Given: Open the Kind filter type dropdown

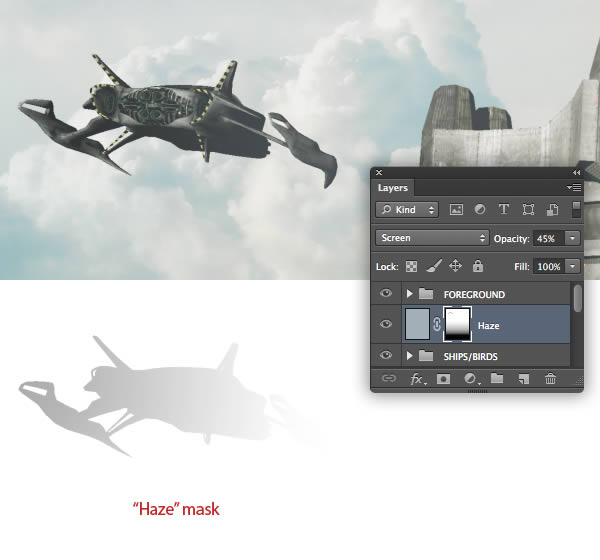Looking at the screenshot, I should pyautogui.click(x=407, y=210).
